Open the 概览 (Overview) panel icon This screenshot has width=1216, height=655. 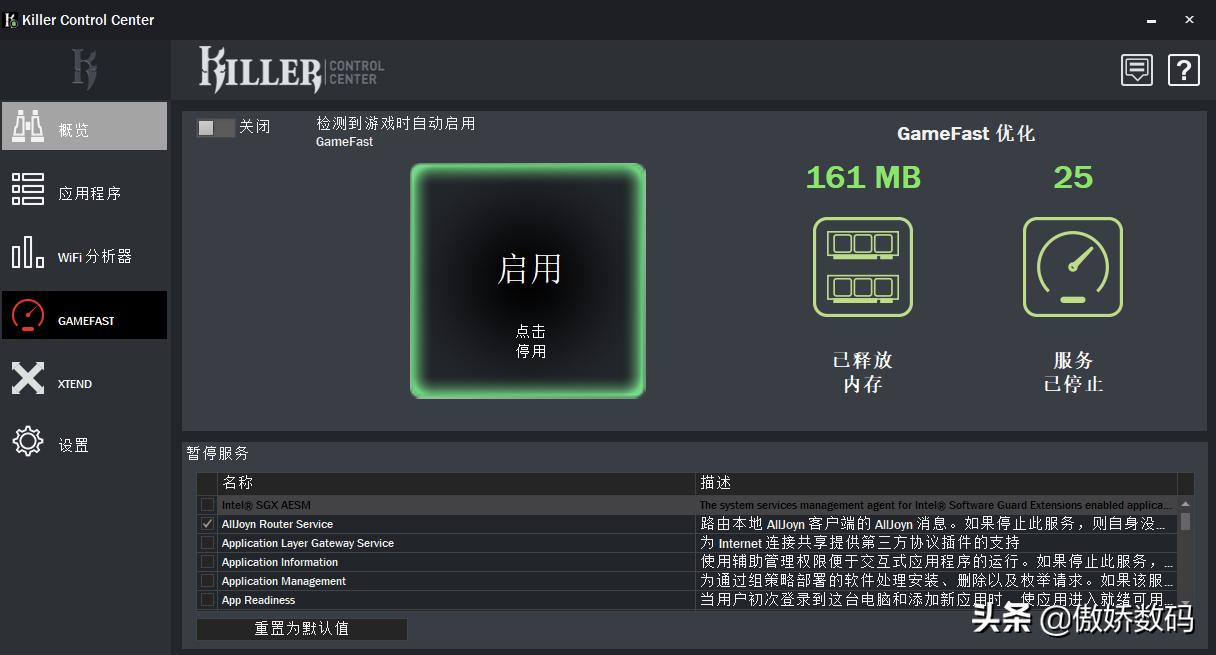coord(27,125)
